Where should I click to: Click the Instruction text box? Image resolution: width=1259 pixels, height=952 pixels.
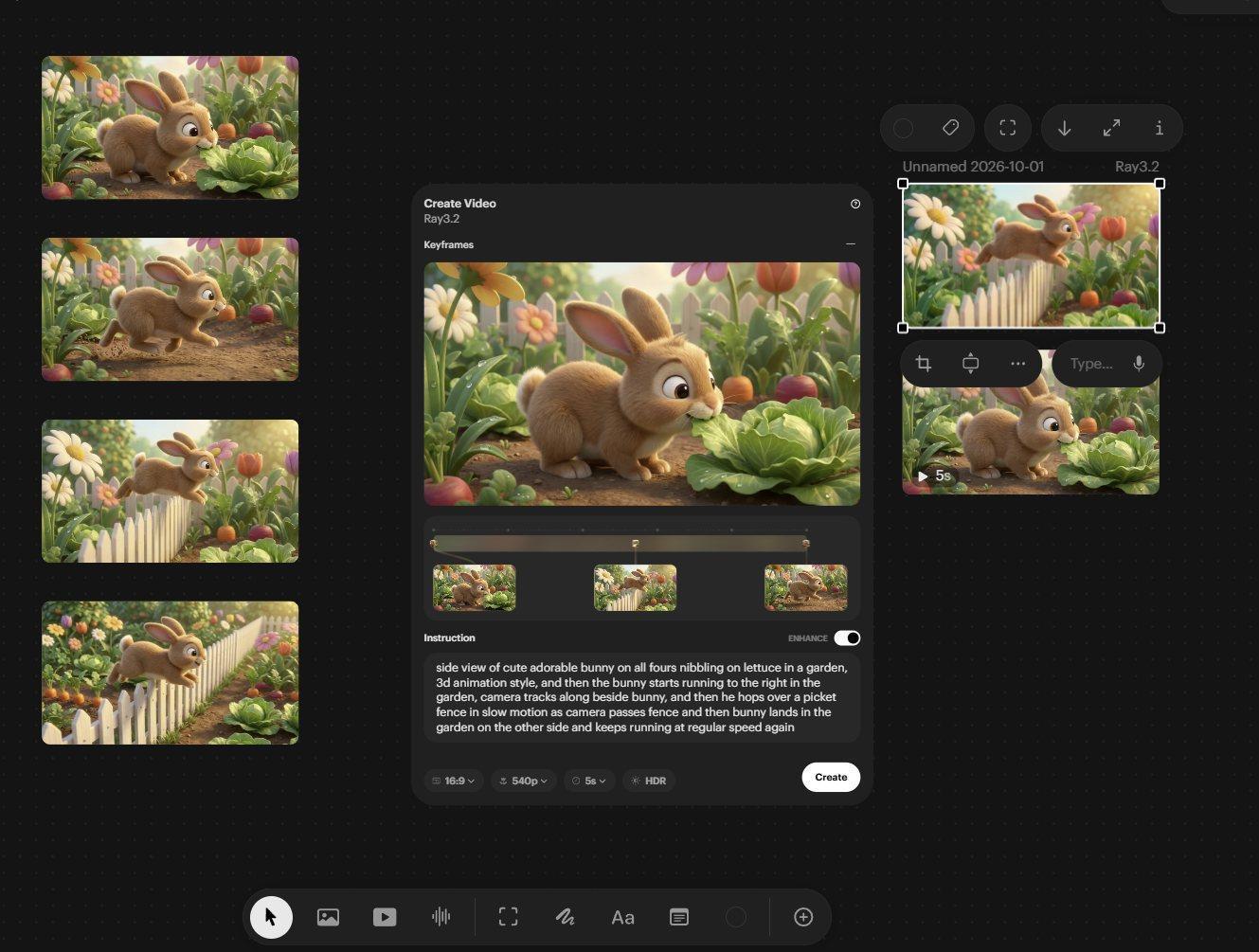tap(642, 697)
